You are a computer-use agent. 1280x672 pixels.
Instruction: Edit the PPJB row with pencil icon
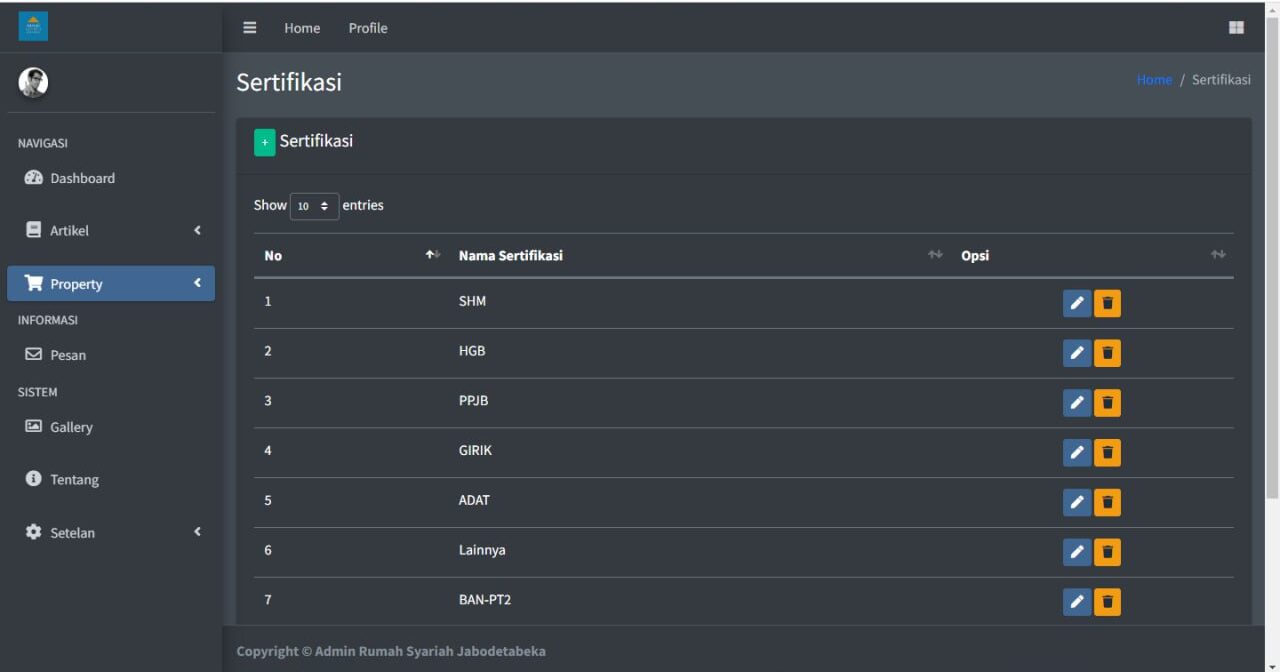(x=1076, y=403)
